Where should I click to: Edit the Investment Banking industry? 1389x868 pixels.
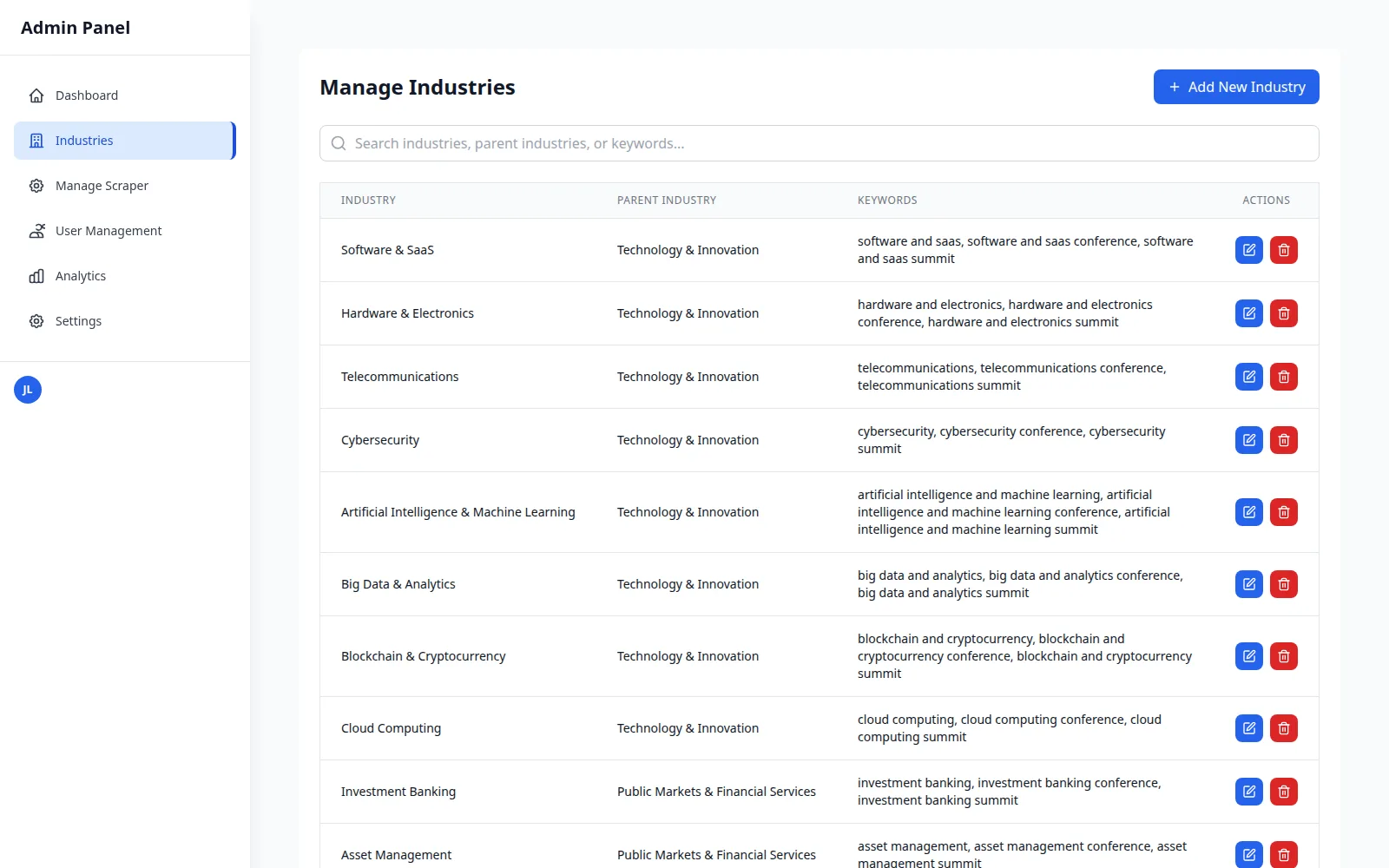[1248, 792]
